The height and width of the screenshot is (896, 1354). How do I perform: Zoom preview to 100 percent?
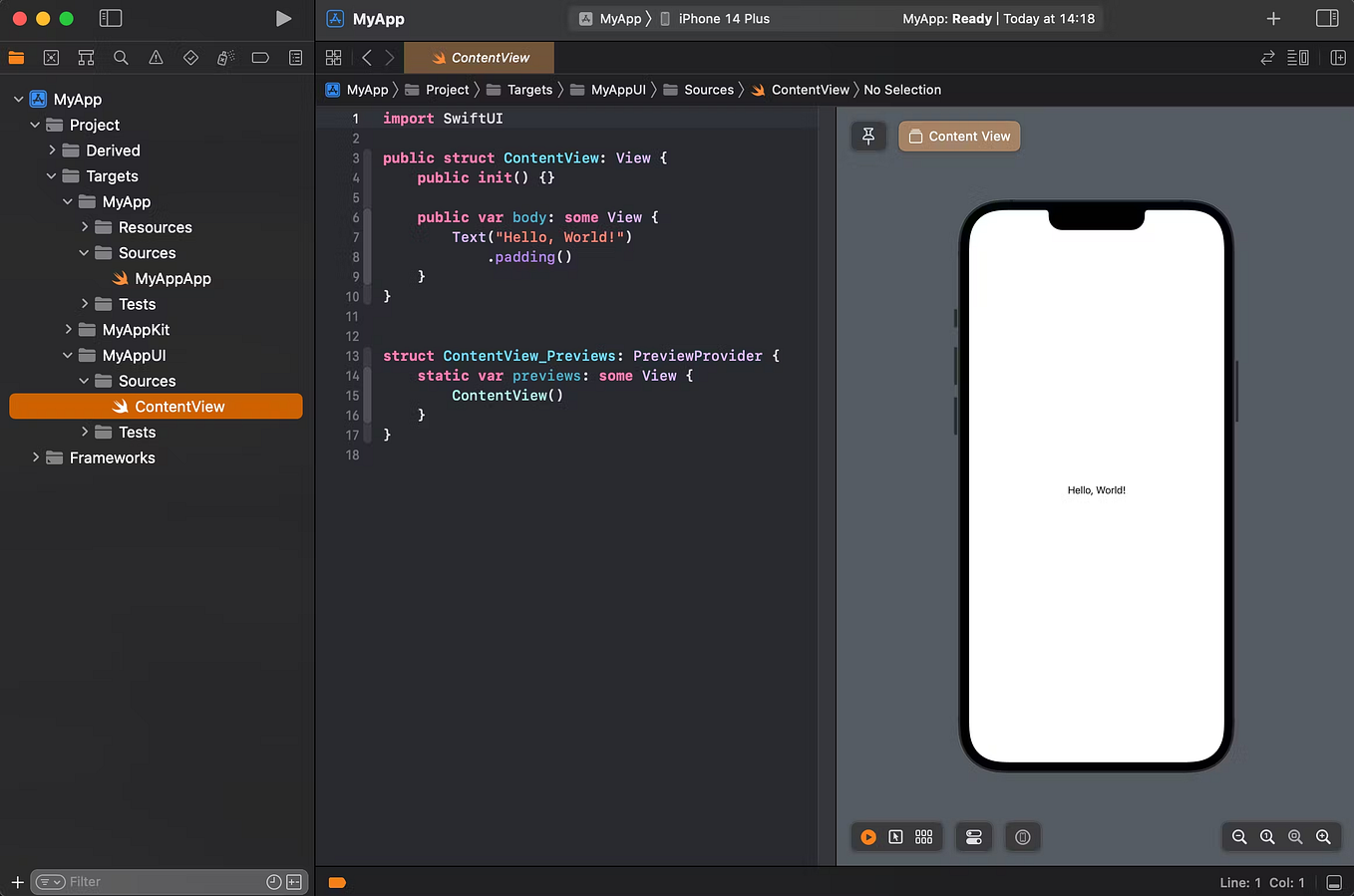pos(1267,837)
